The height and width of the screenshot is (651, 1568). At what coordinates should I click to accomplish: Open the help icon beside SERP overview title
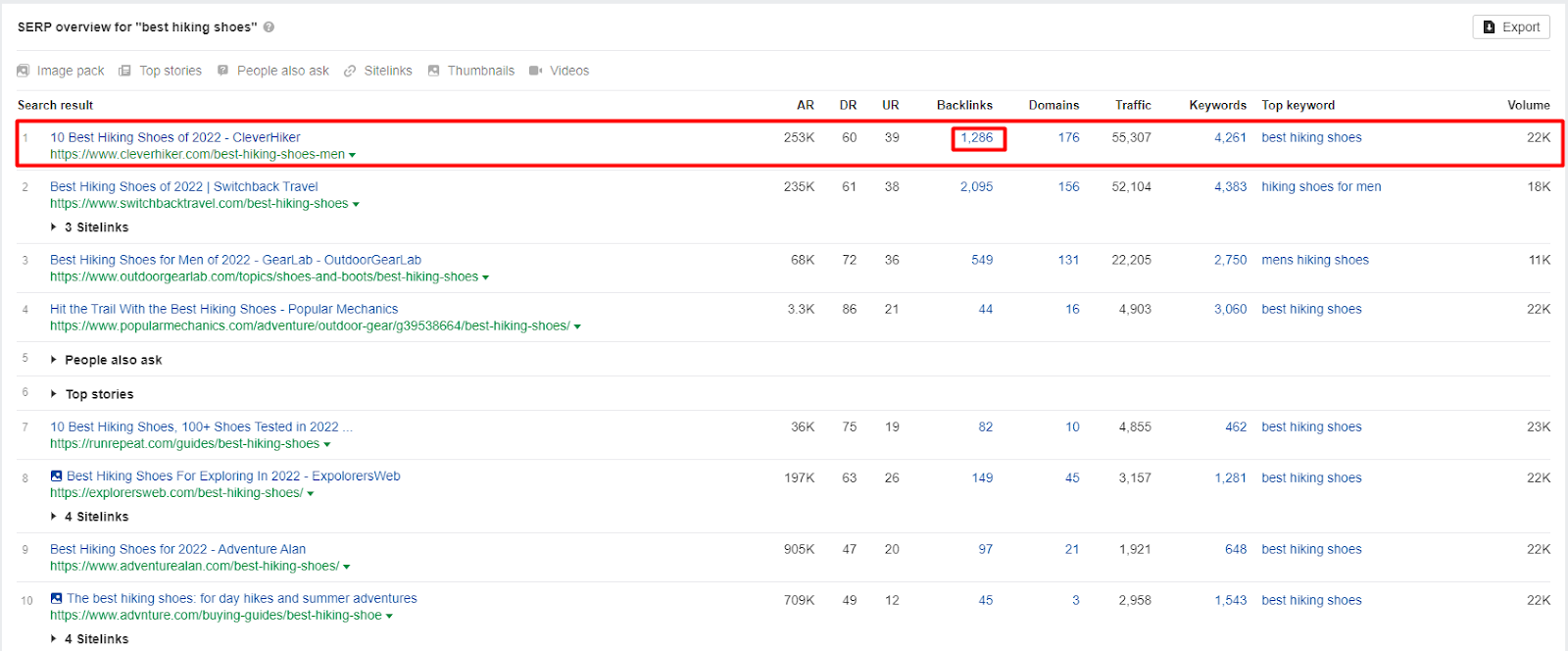pos(269,27)
